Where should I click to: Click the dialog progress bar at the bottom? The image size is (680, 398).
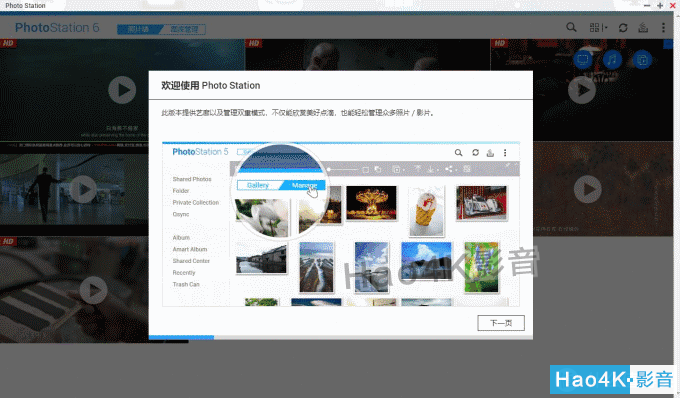click(341, 337)
